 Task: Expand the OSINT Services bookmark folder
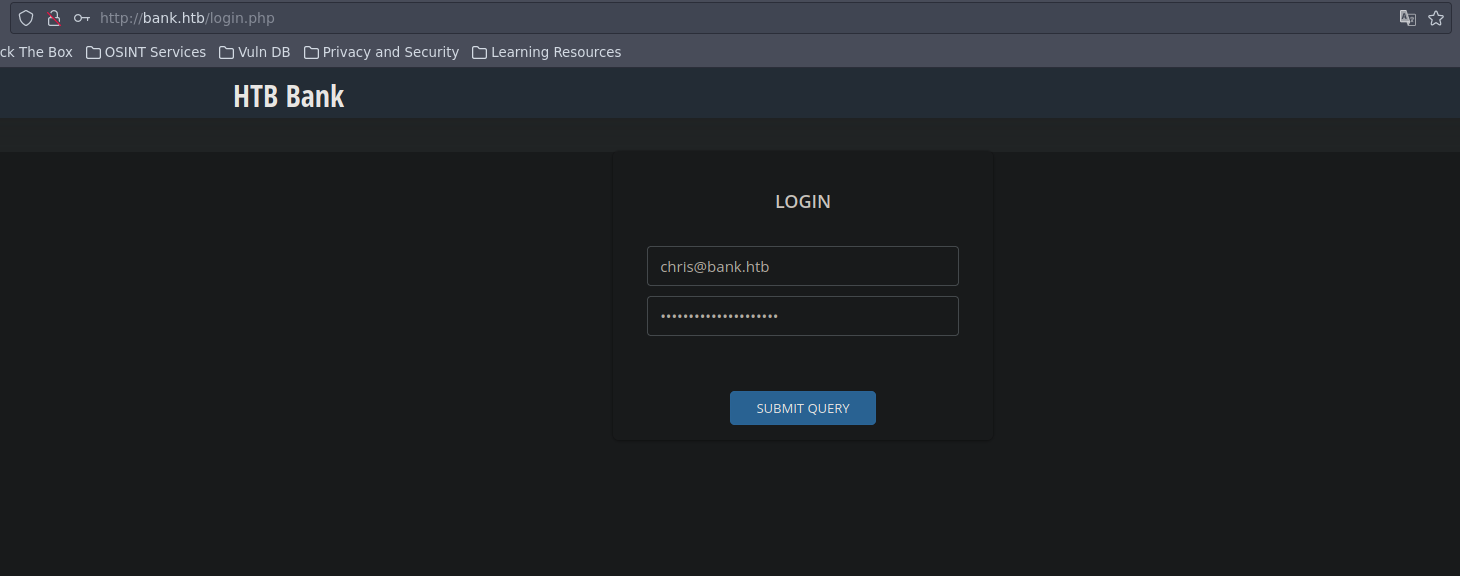click(154, 52)
